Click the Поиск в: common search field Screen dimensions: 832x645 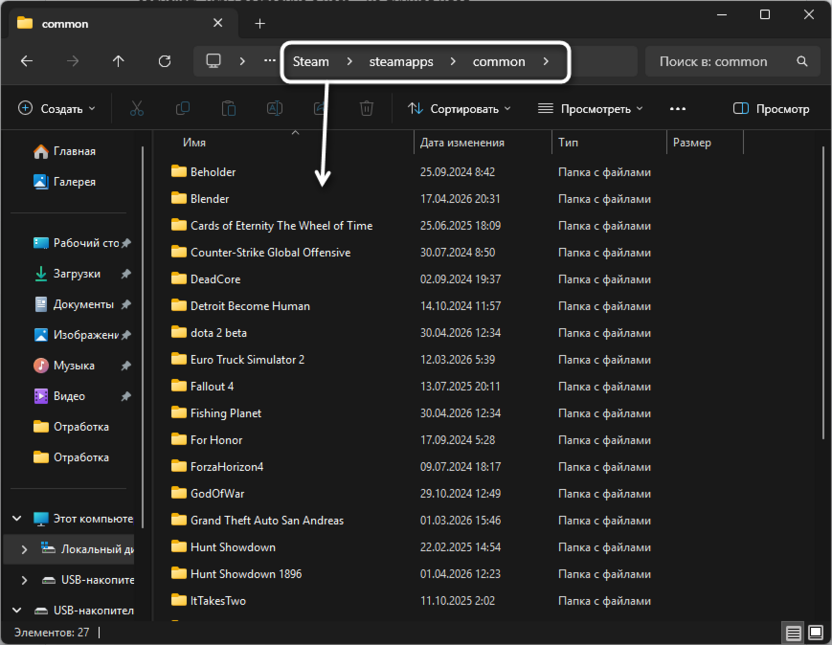(732, 62)
